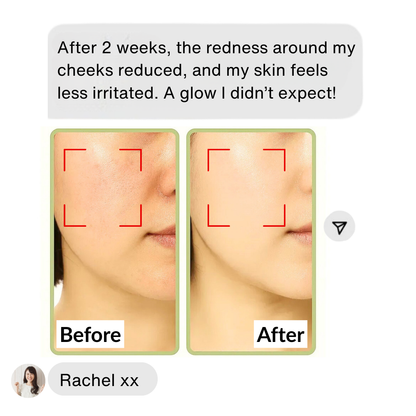Click the text "A glow I didn't expect!"
The height and width of the screenshot is (416, 416).
[x=250, y=94]
